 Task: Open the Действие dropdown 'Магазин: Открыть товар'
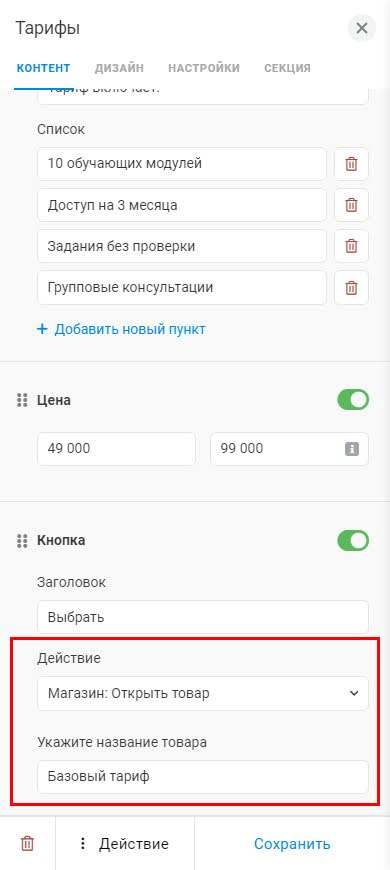pyautogui.click(x=203, y=694)
